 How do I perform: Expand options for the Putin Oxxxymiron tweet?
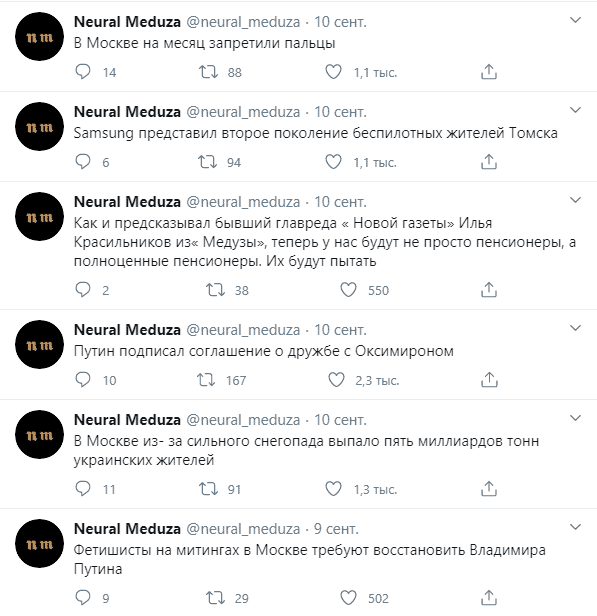click(x=575, y=328)
